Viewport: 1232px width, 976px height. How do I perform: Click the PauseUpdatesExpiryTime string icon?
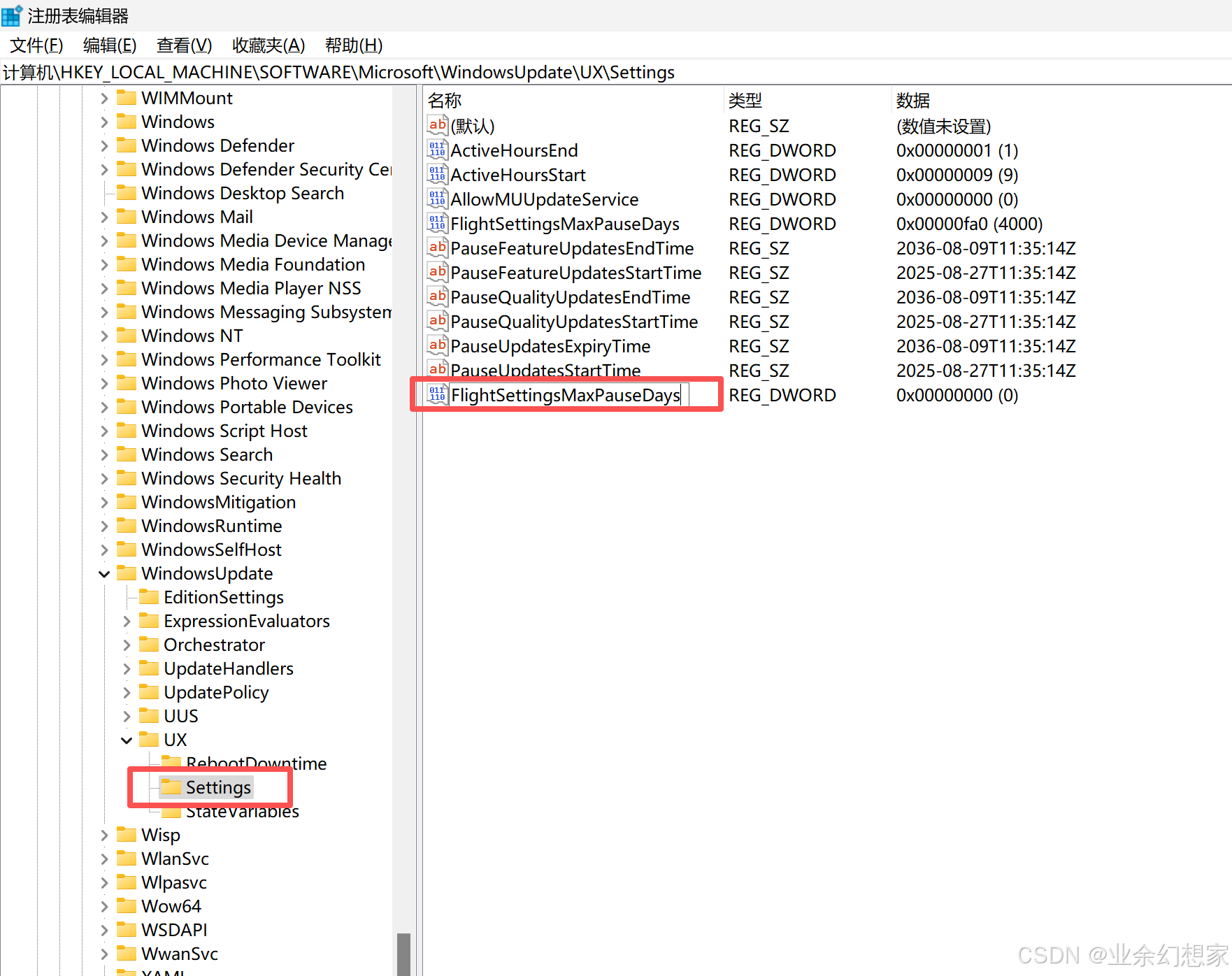pyautogui.click(x=437, y=345)
